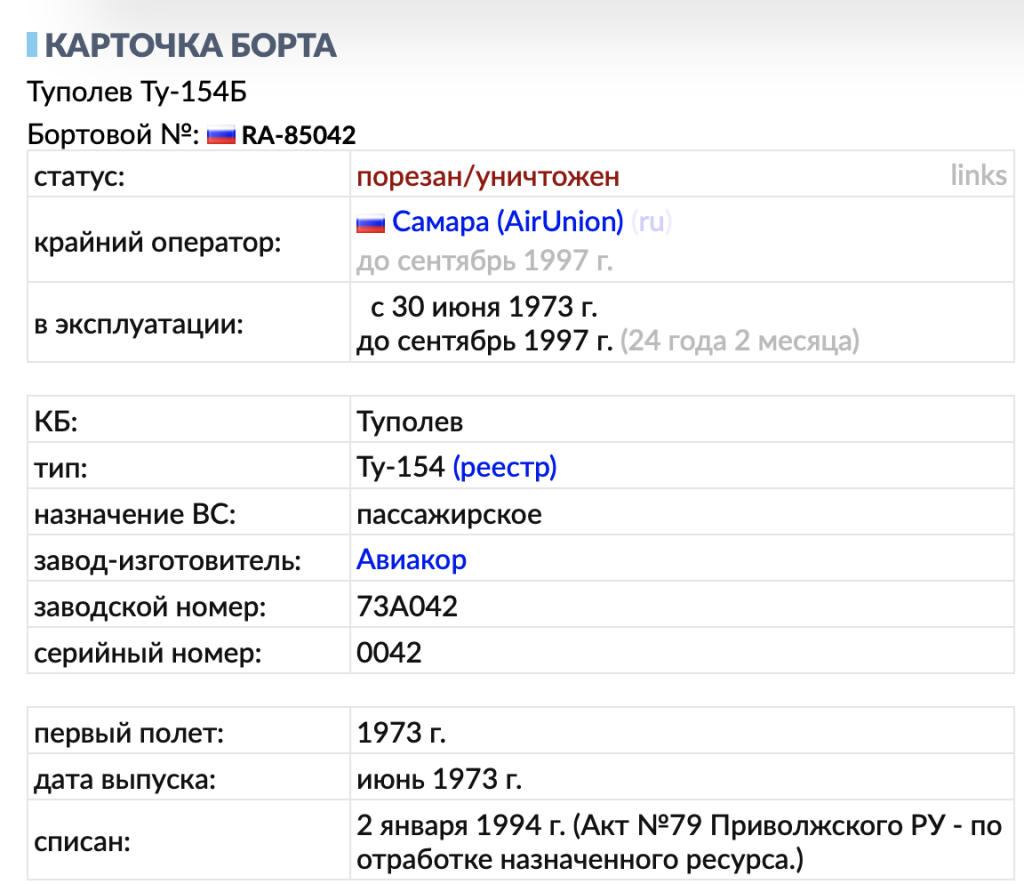The image size is (1024, 884).
Task: Open the Авиакор manufacturer page
Action: (411, 559)
